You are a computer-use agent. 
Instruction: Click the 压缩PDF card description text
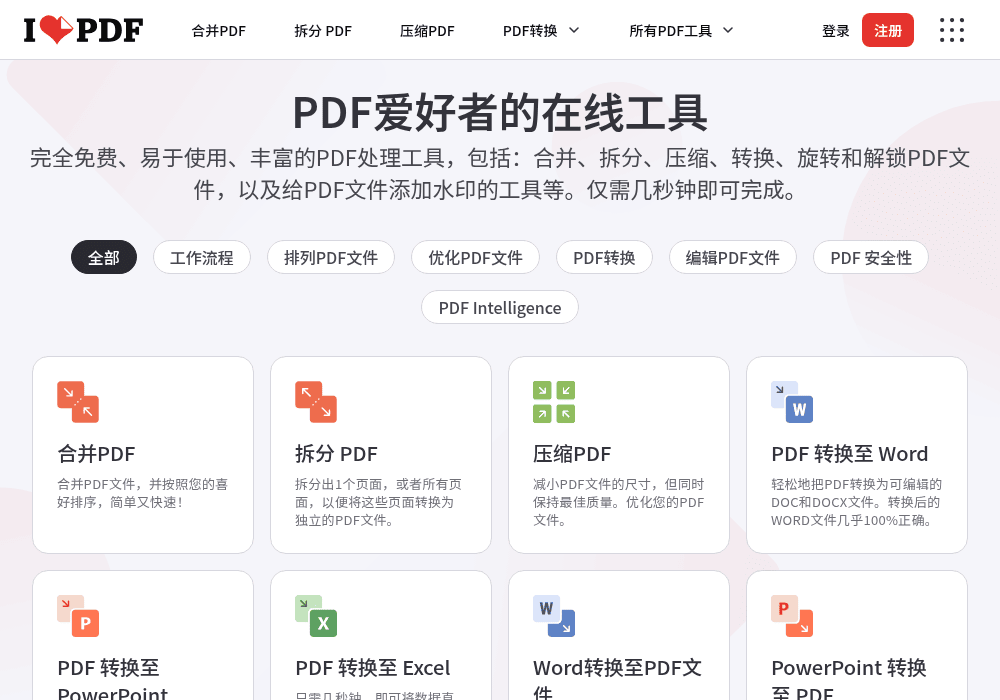pyautogui.click(x=619, y=502)
